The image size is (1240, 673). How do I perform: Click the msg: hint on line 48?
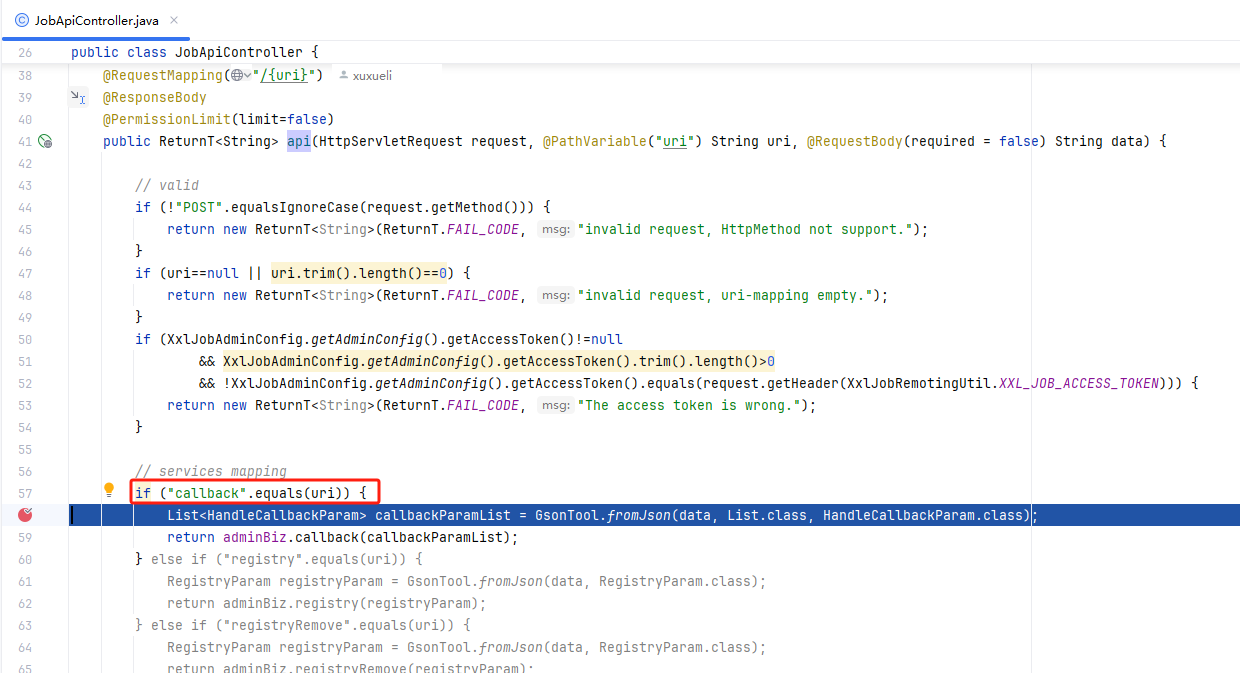554,296
